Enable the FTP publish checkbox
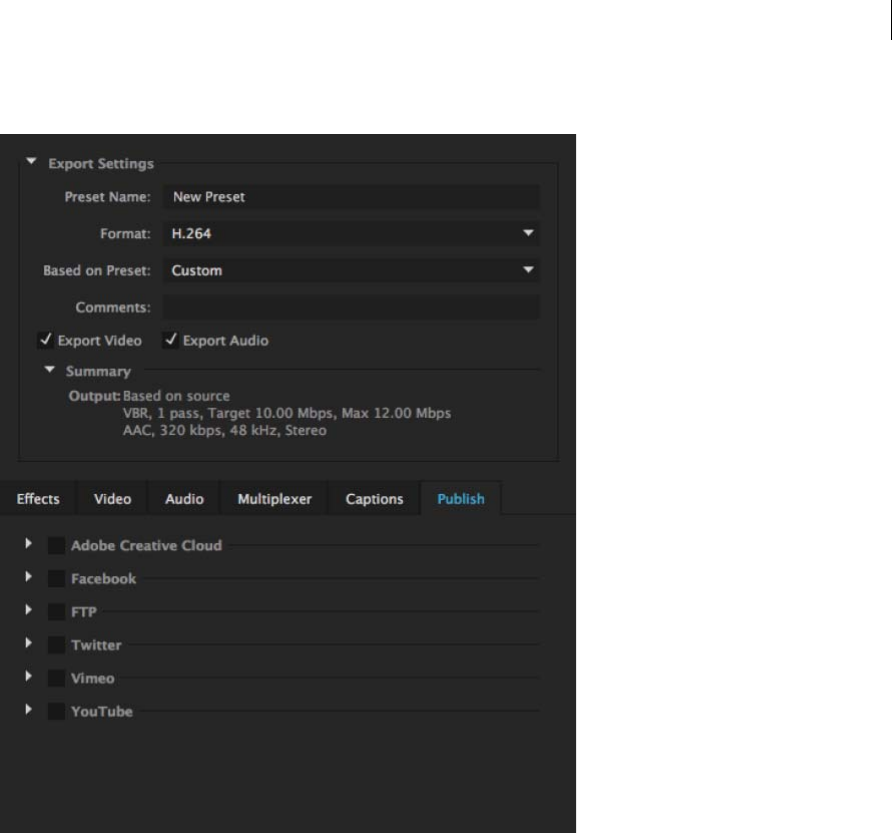 (x=56, y=612)
